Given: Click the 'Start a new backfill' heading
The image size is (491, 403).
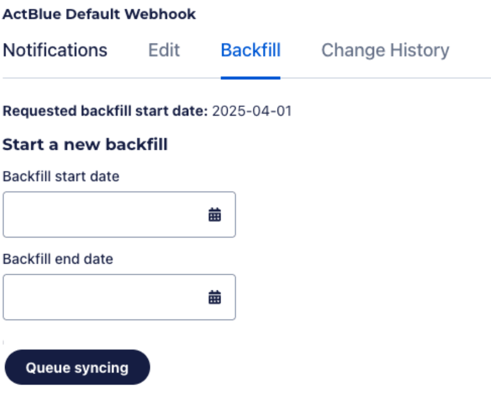Looking at the screenshot, I should [85, 145].
